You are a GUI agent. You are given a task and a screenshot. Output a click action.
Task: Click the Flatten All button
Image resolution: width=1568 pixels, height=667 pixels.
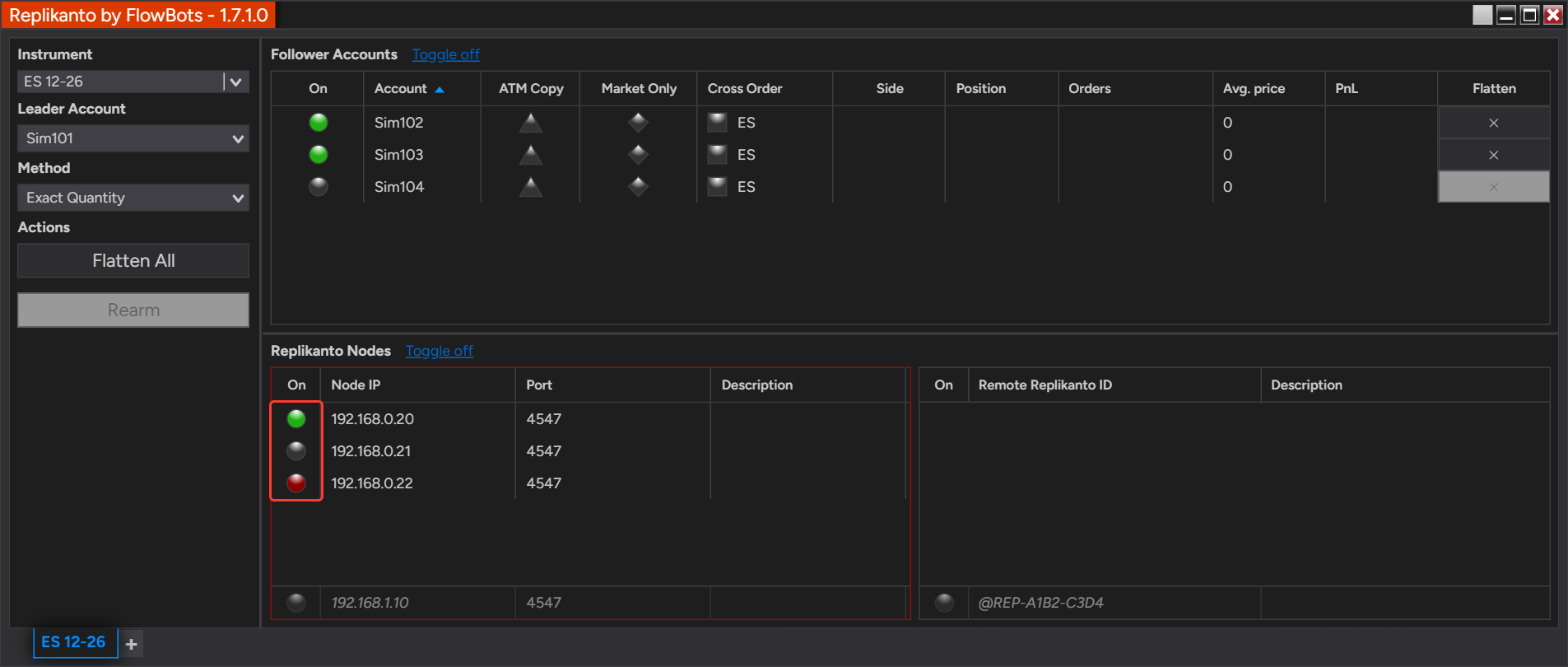click(133, 261)
